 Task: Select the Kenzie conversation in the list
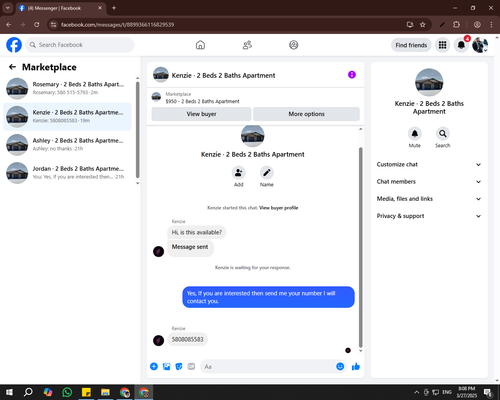67,117
